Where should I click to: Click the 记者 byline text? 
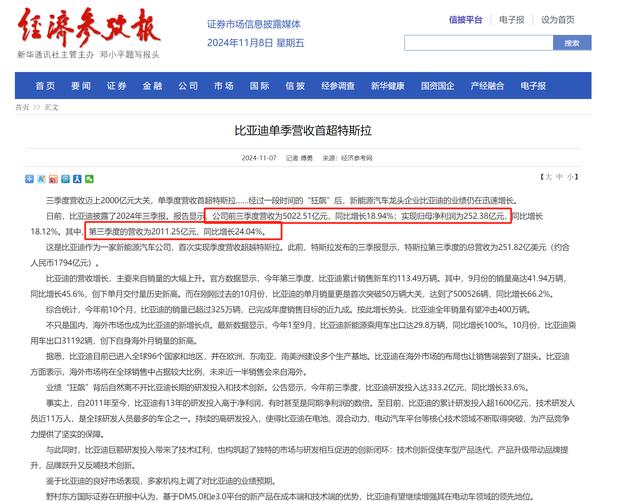pos(299,158)
